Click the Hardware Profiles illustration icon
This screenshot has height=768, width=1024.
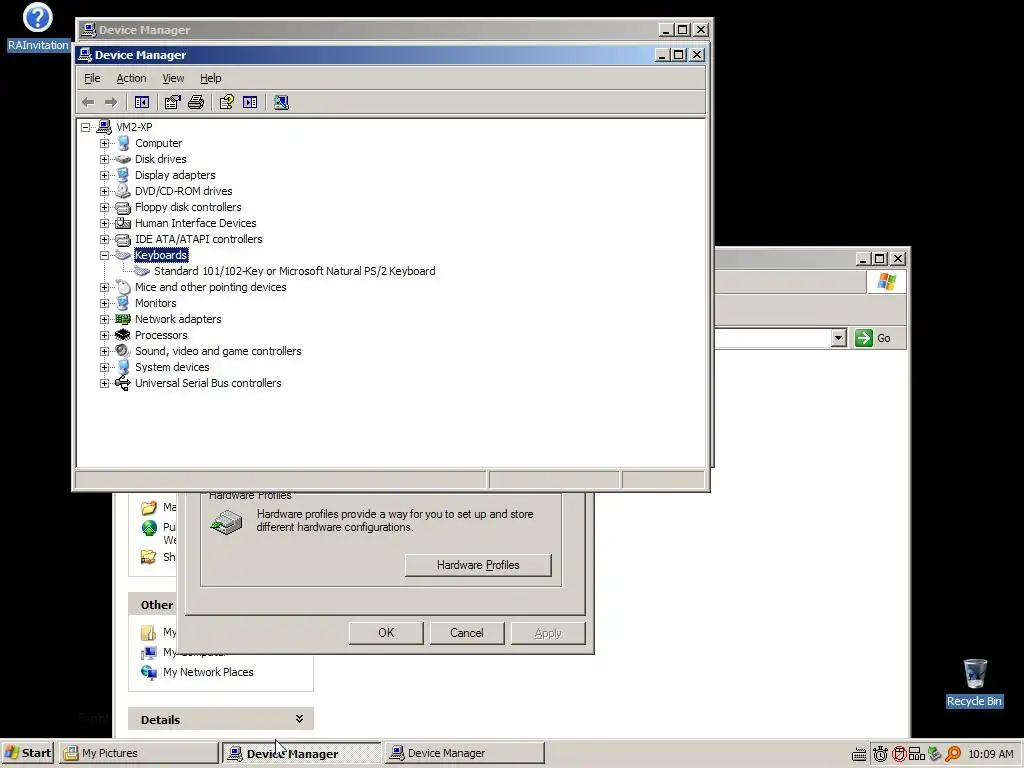tap(227, 522)
